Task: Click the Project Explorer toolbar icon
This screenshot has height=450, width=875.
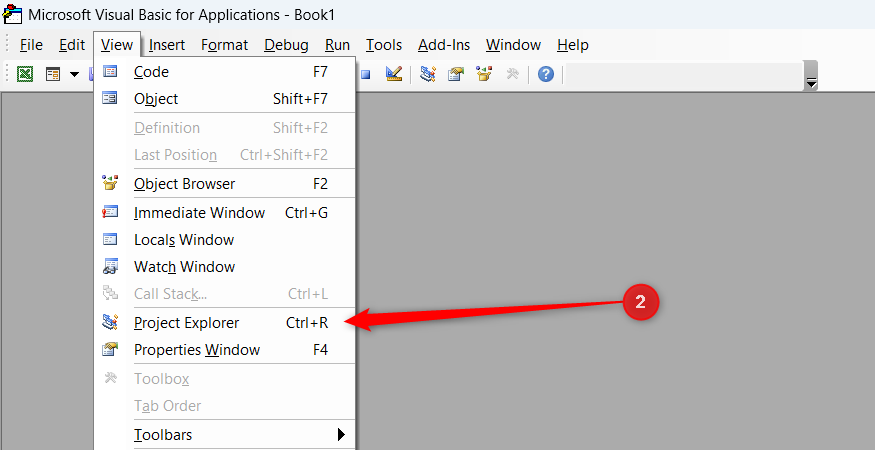Action: (x=428, y=74)
